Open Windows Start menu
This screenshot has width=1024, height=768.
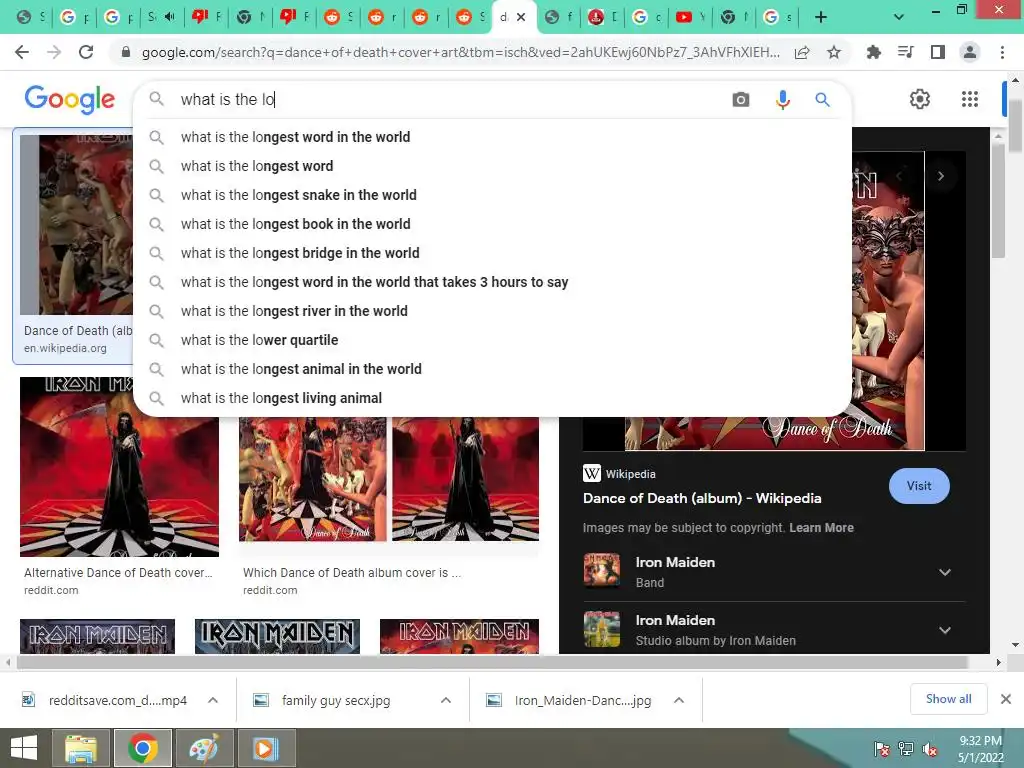[x=24, y=748]
